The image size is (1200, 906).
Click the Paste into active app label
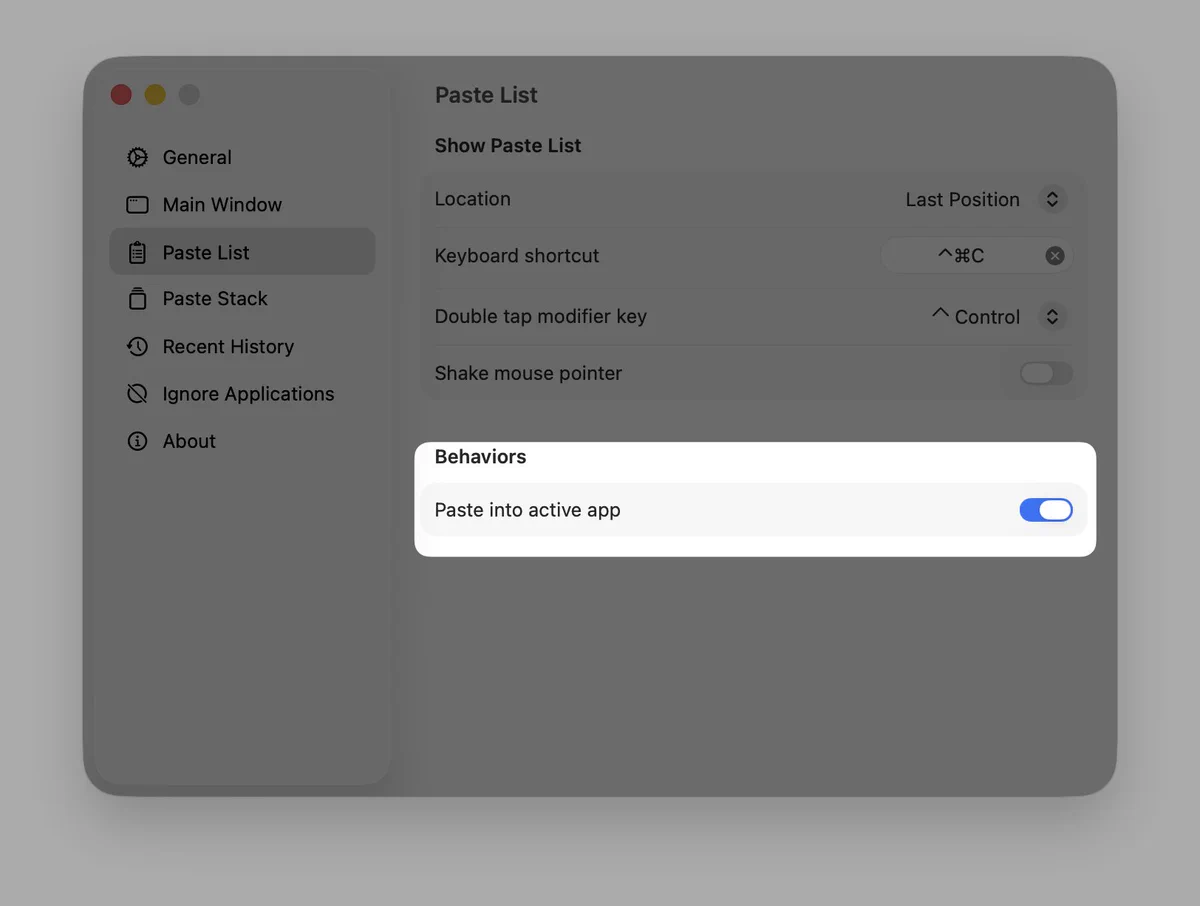(x=528, y=510)
